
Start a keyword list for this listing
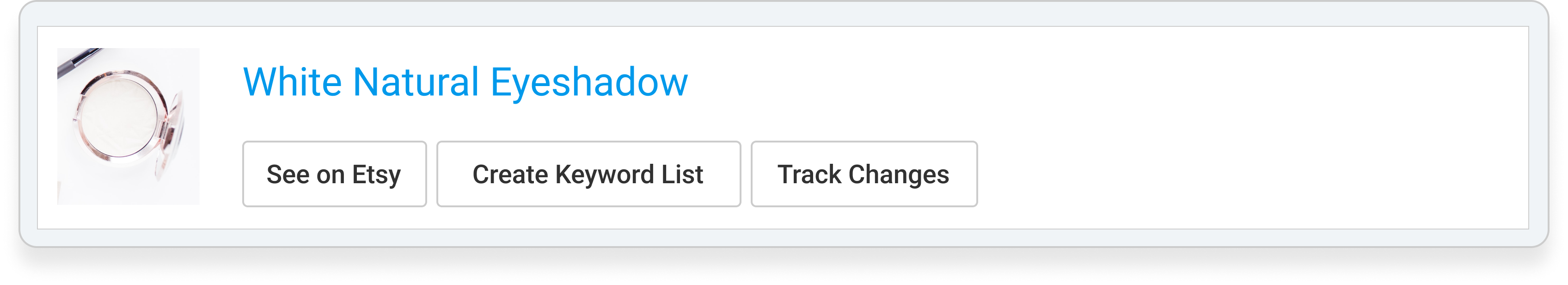coord(588,174)
